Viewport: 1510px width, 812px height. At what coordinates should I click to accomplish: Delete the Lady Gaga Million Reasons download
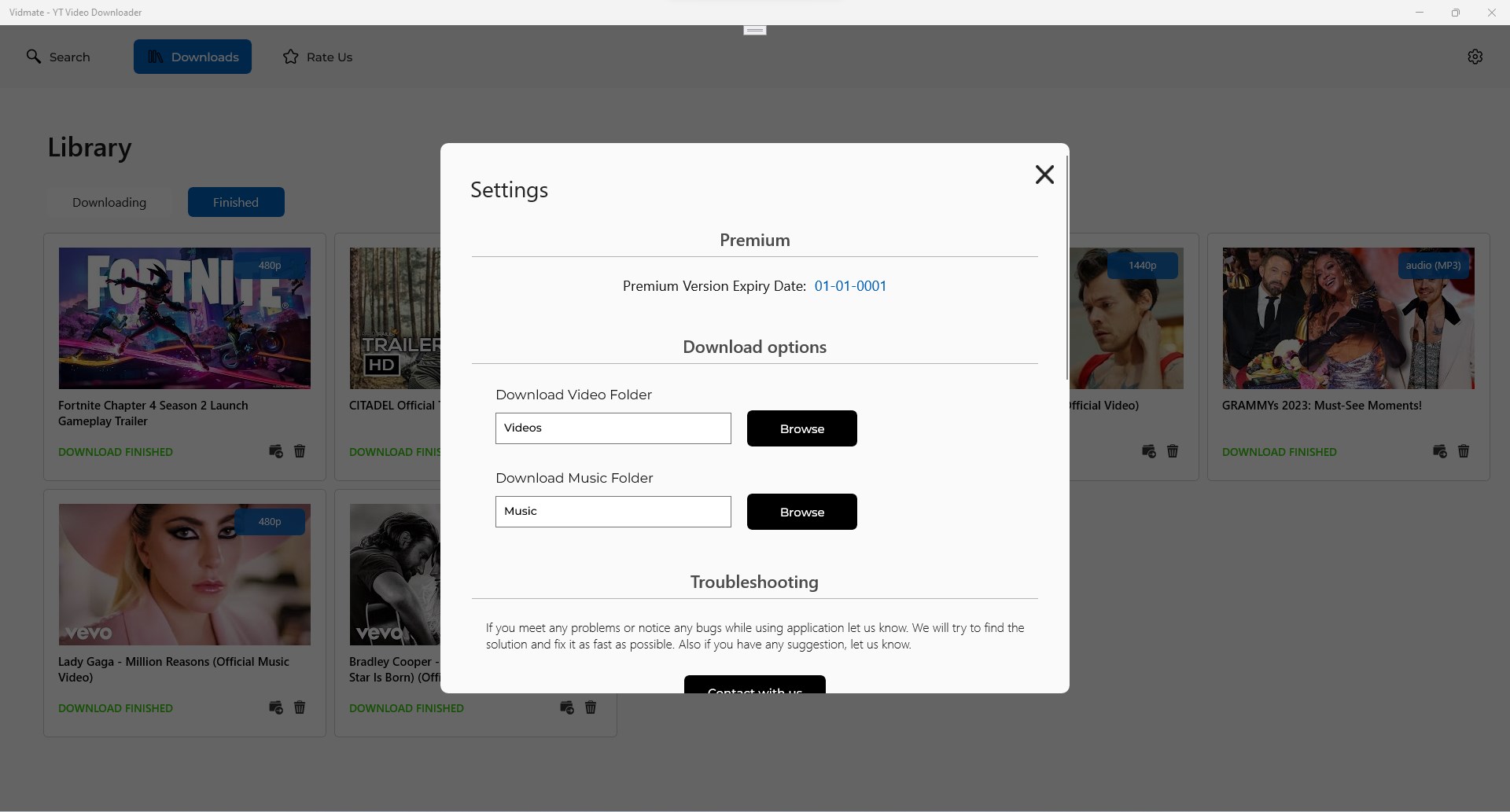300,707
